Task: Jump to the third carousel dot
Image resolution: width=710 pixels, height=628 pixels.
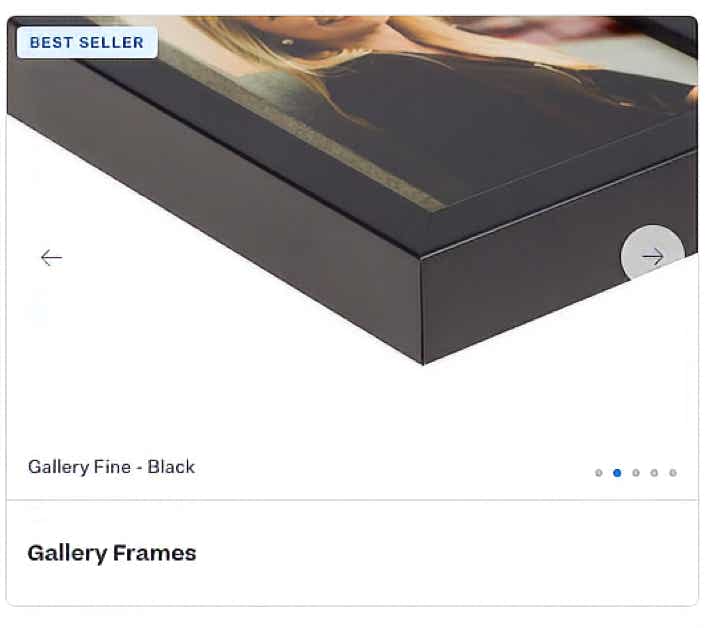Action: point(636,473)
